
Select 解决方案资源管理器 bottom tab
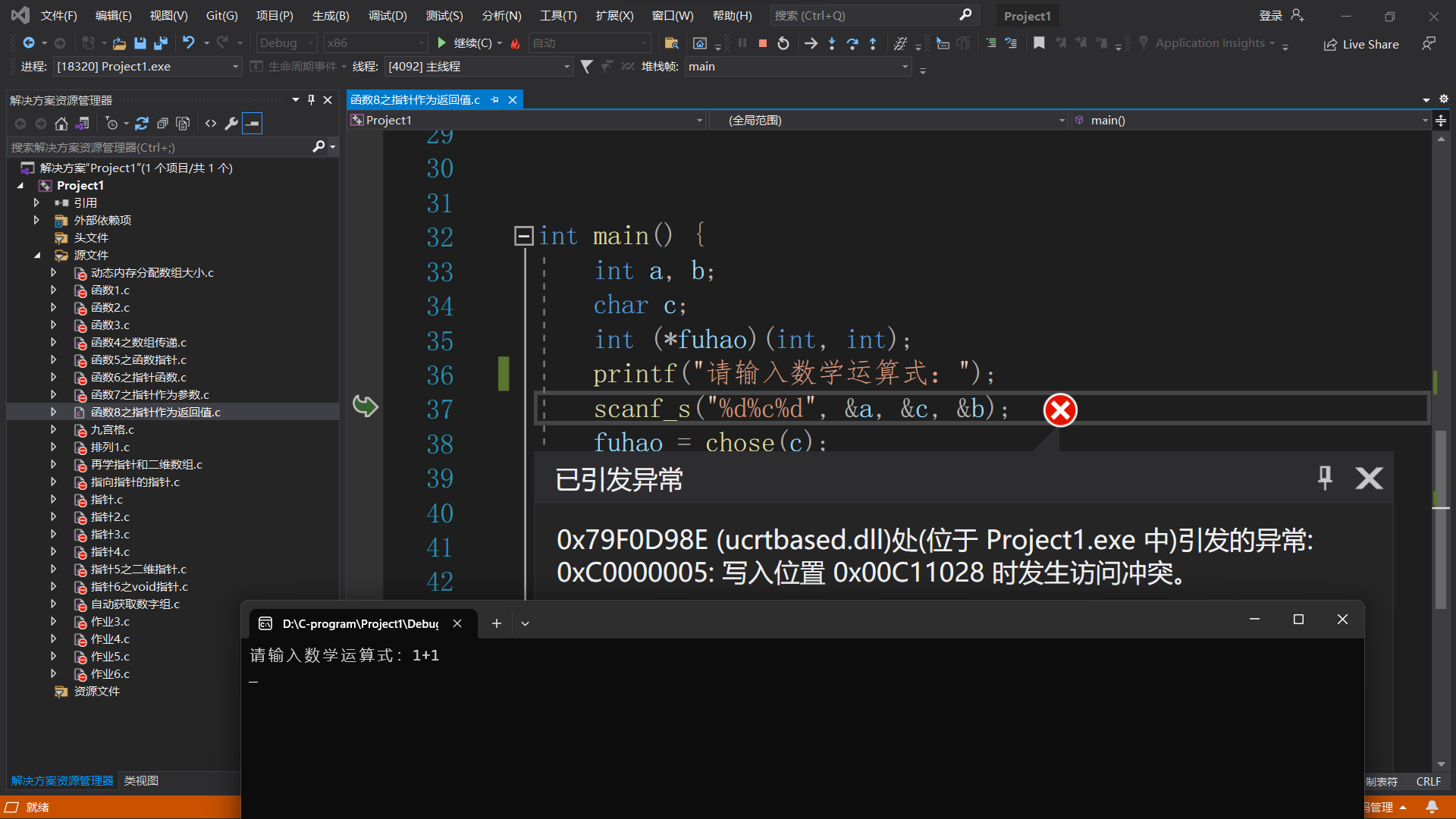pyautogui.click(x=62, y=781)
